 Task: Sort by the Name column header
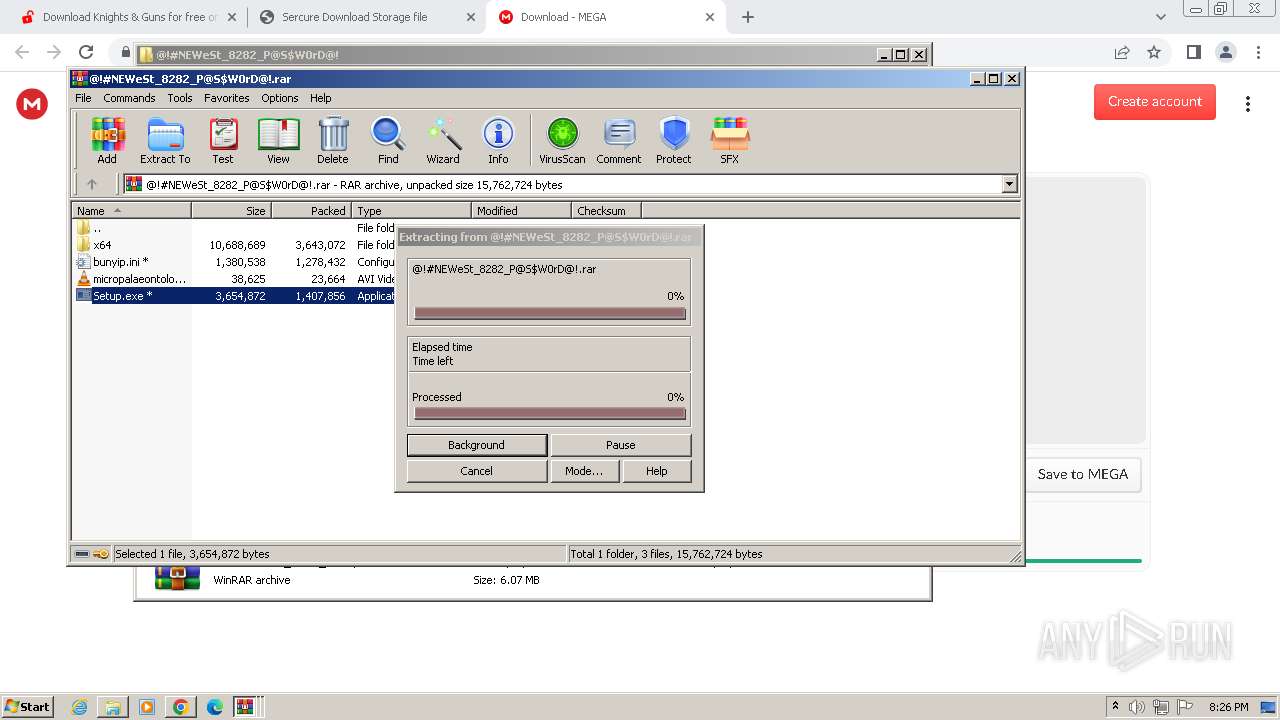point(131,211)
